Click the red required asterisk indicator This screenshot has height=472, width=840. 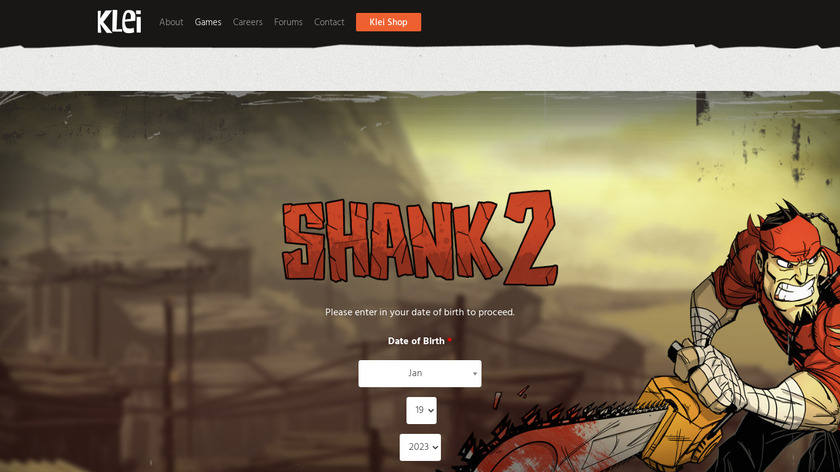pos(450,340)
